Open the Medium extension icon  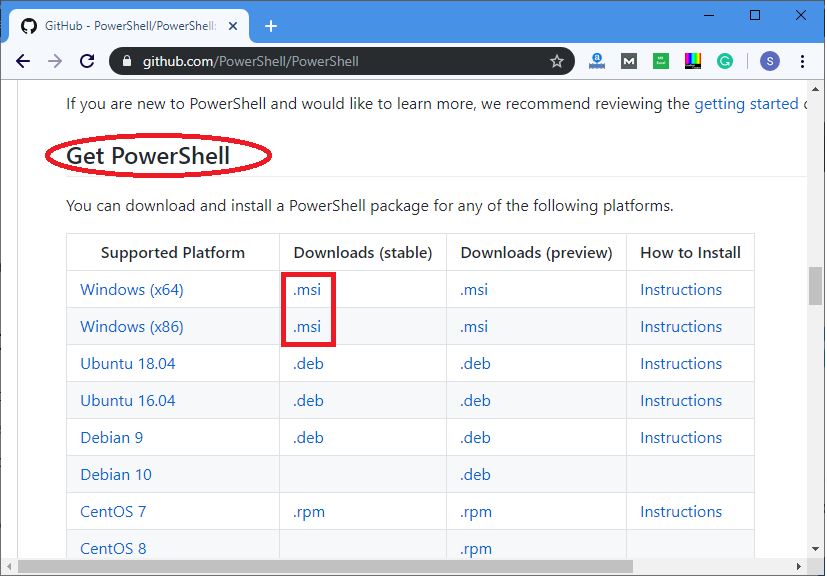click(629, 62)
